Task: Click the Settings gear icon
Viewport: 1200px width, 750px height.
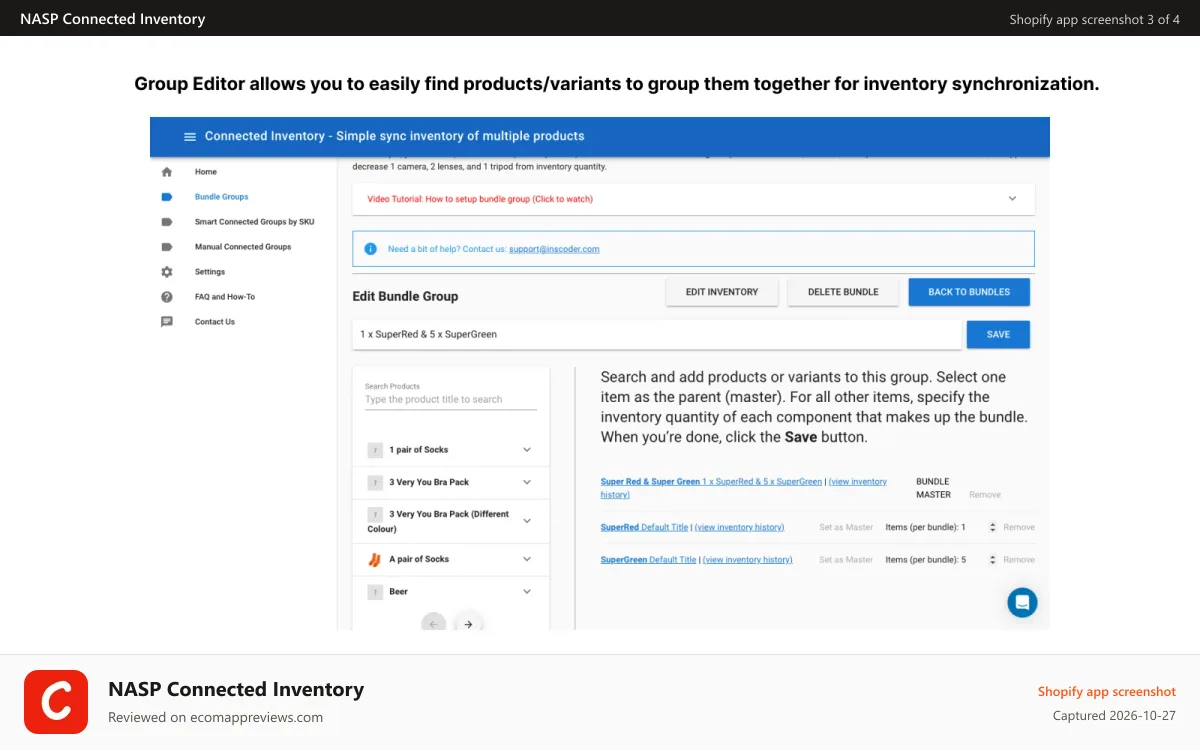Action: pyautogui.click(x=167, y=272)
